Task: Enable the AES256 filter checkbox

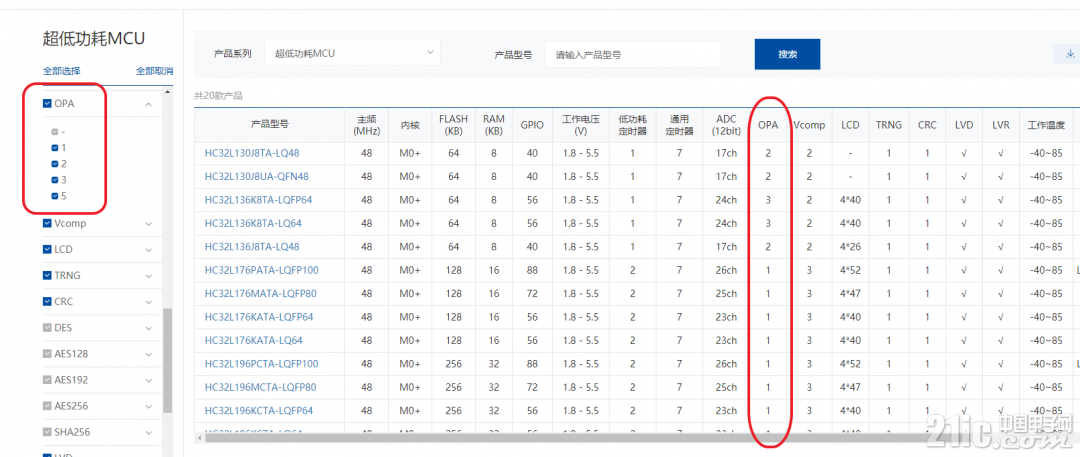Action: click(47, 407)
